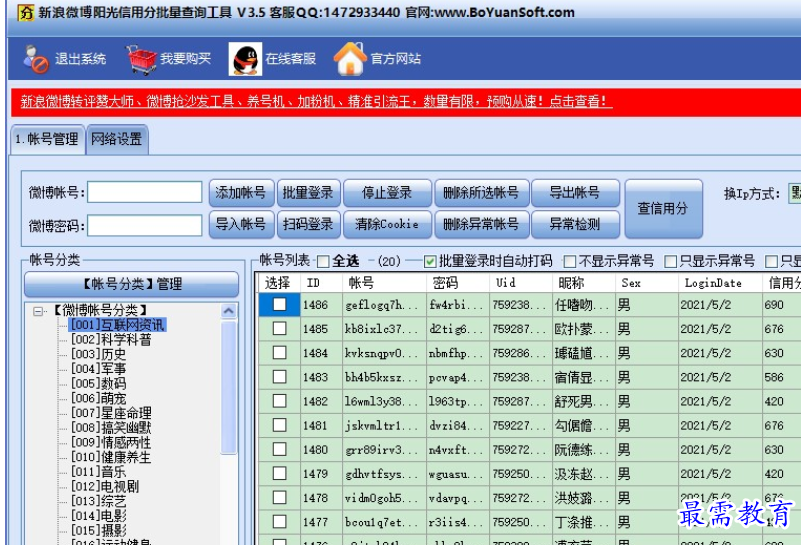Viewport: 801px width, 545px height.
Task: Check the row checkbox for ID 1482
Action: click(x=279, y=401)
